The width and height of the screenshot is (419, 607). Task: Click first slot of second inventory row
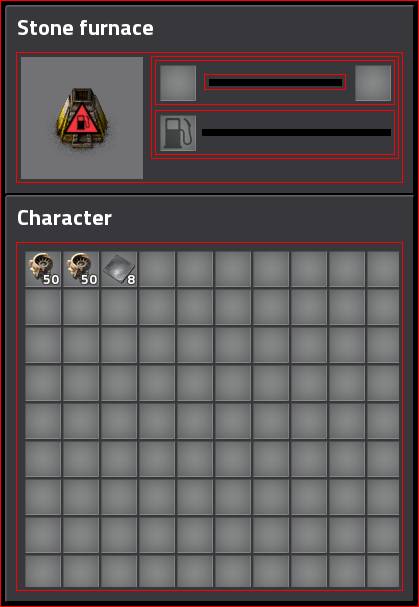(x=43, y=307)
